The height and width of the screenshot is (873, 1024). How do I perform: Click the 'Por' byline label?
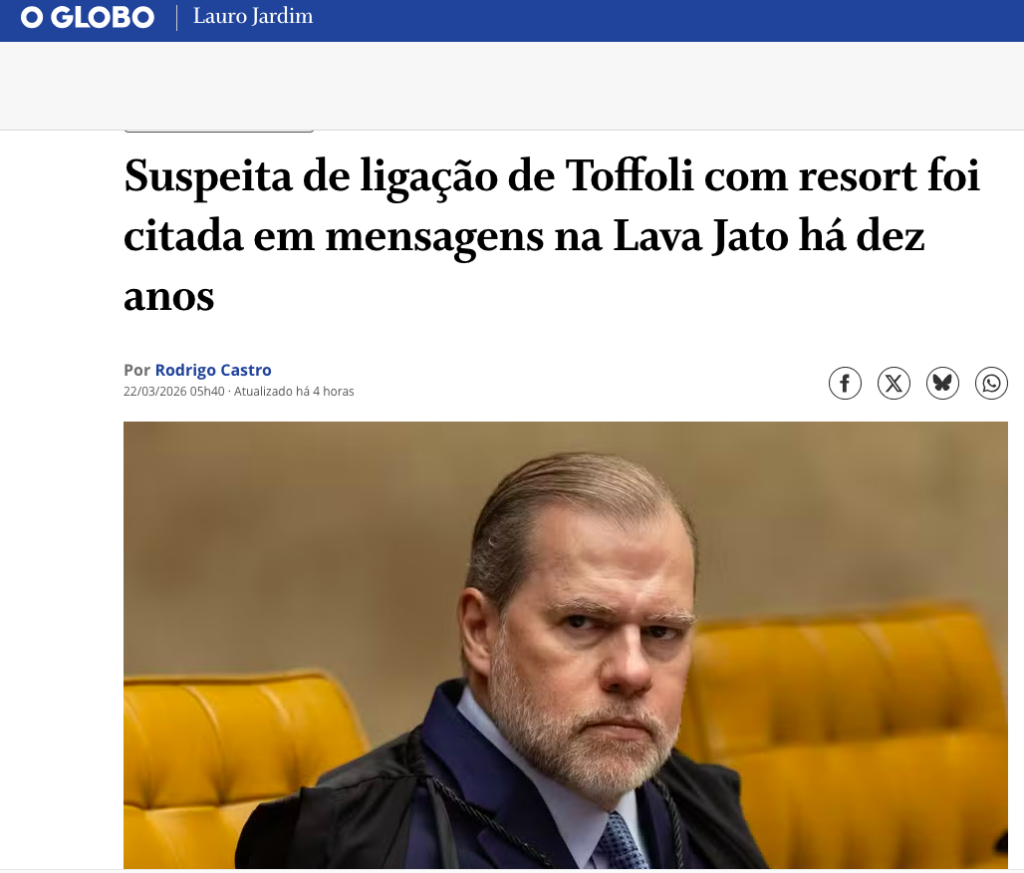(x=136, y=370)
